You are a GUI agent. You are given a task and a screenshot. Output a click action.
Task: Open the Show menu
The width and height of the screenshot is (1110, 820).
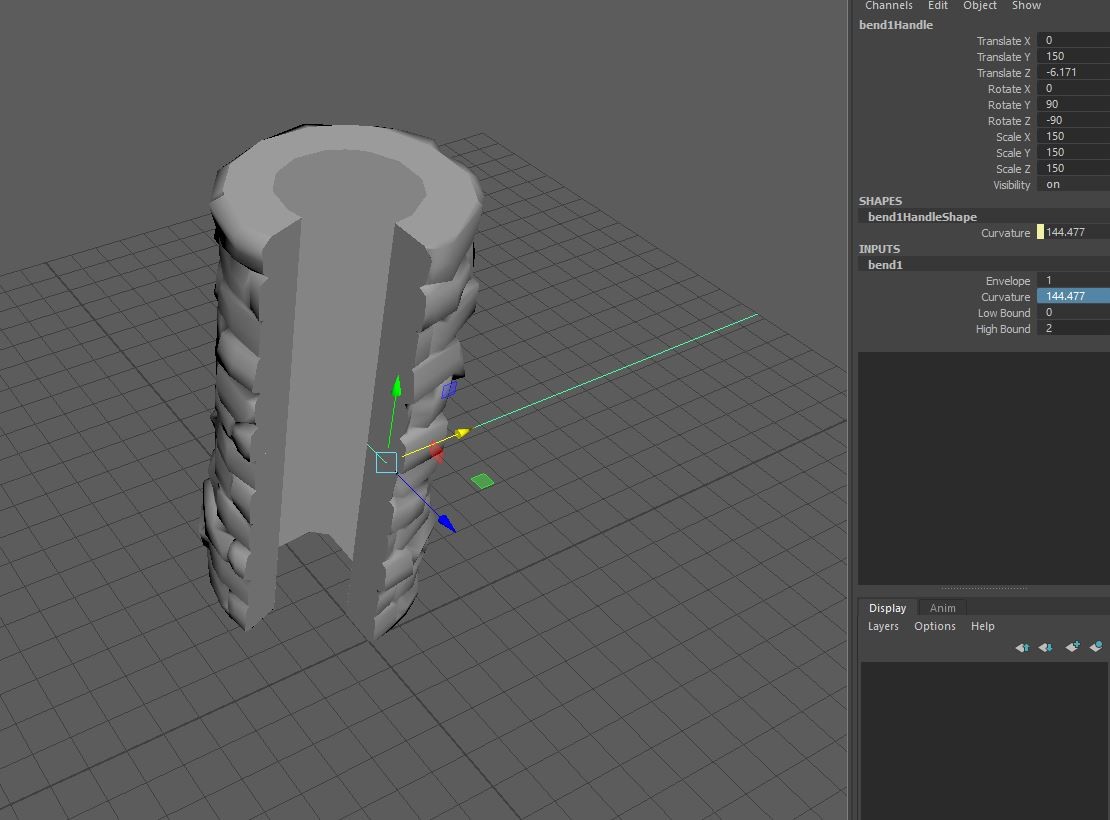1026,6
